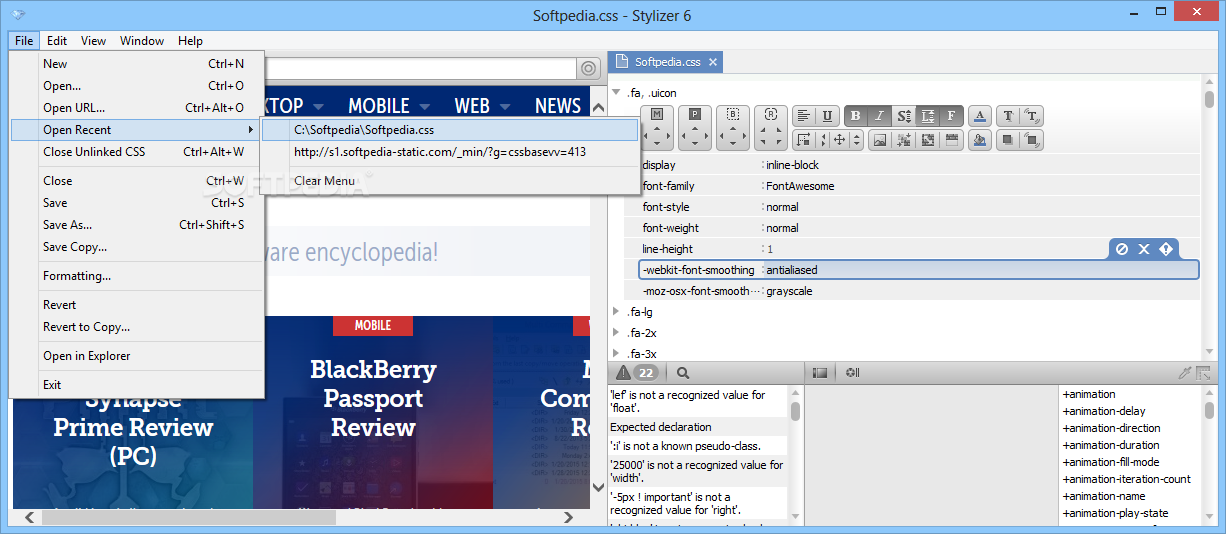Open the Window menu
This screenshot has height=534, width=1226.
click(142, 41)
